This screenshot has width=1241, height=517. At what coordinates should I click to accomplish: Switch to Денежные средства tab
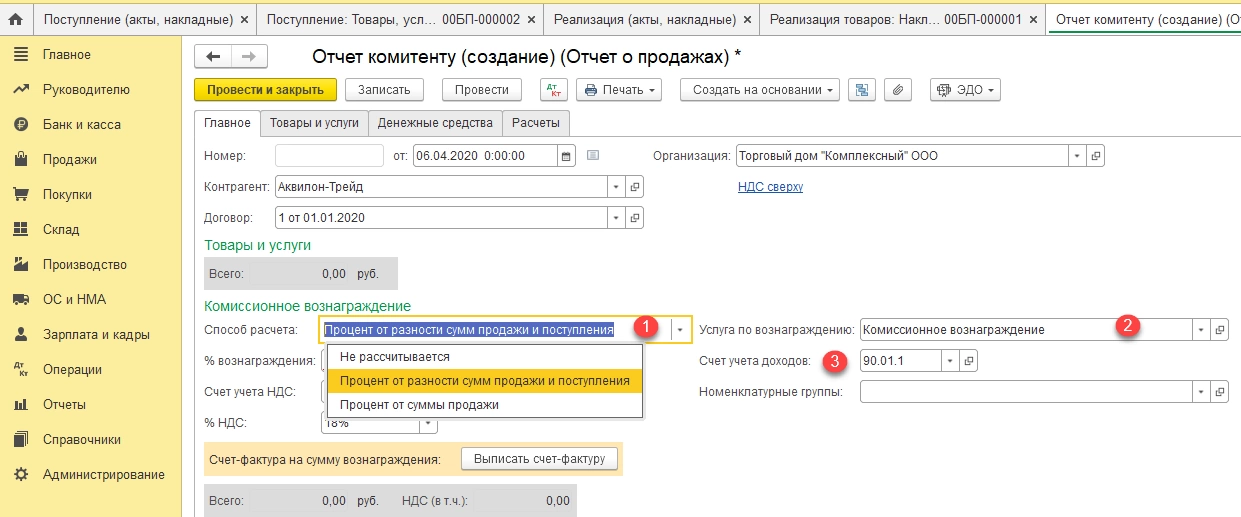click(x=435, y=123)
